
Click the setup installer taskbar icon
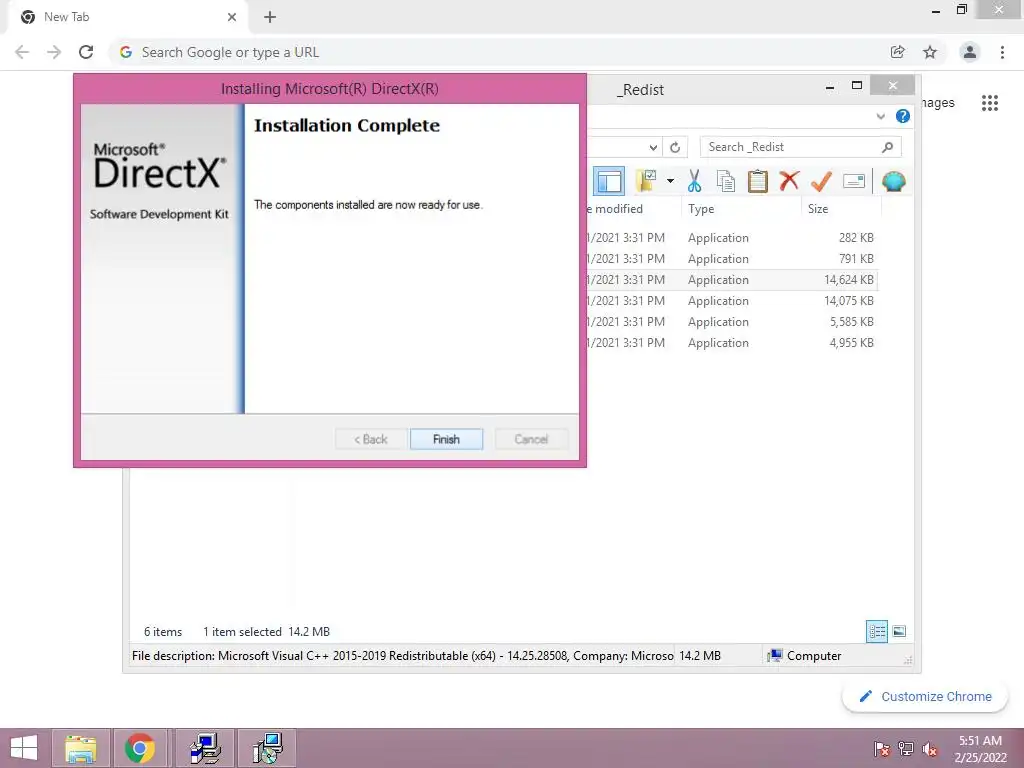tap(205, 748)
